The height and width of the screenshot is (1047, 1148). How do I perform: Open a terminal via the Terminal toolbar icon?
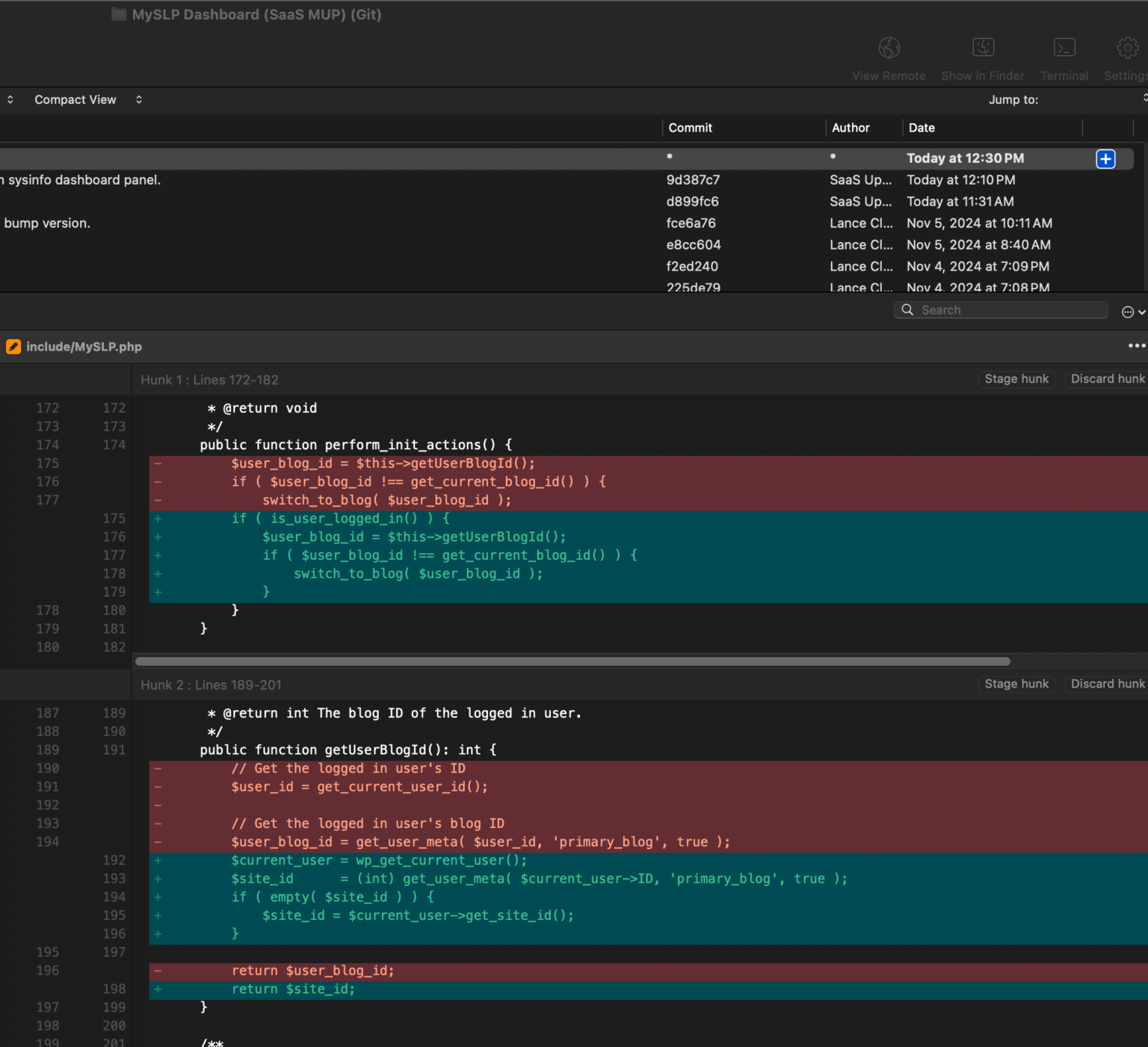tap(1064, 47)
